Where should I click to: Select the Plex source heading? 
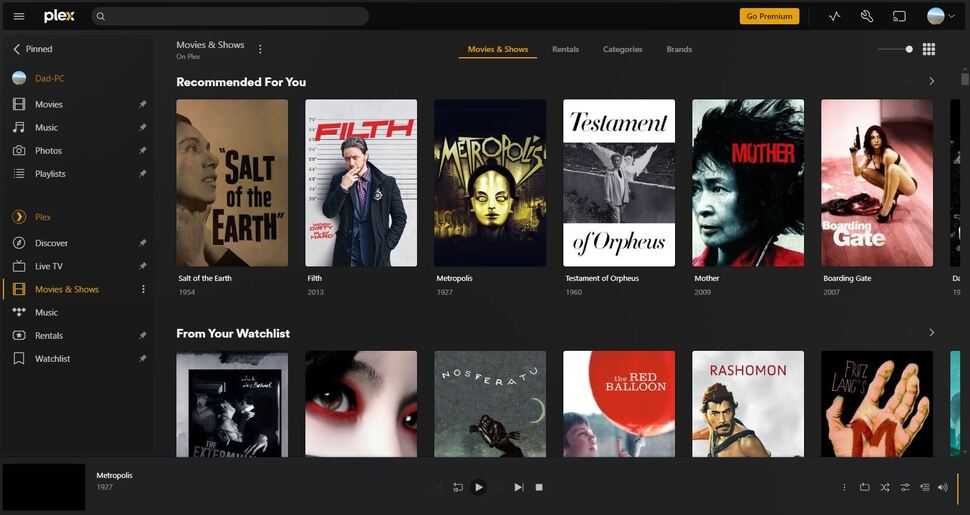point(43,217)
